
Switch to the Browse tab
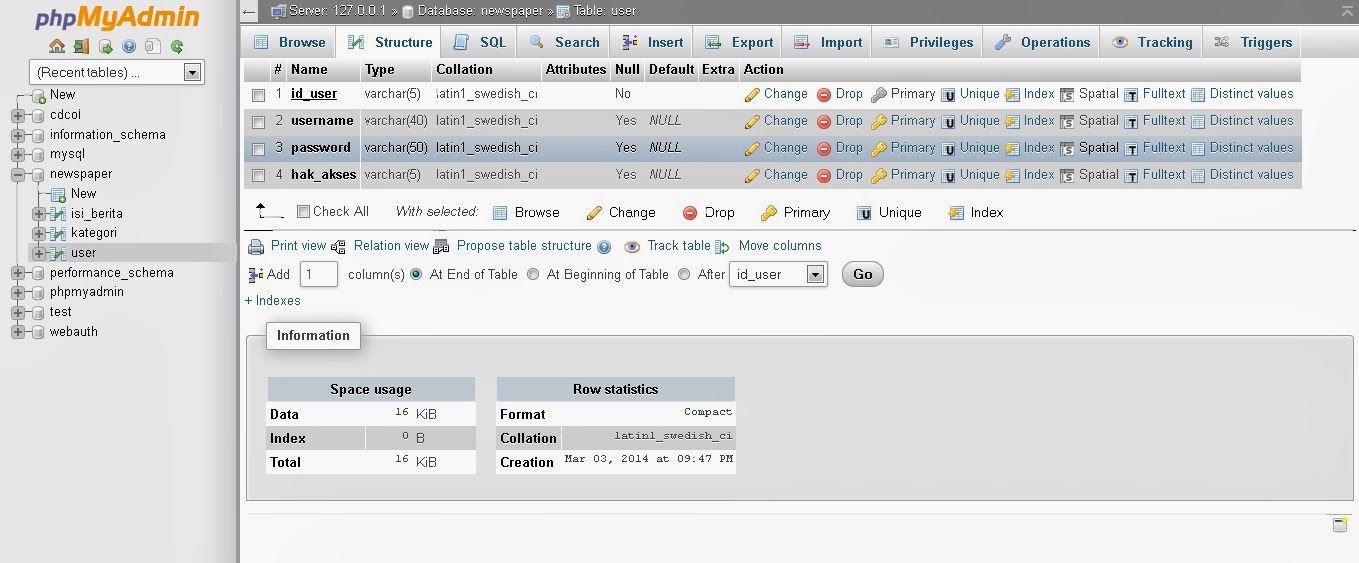[289, 42]
